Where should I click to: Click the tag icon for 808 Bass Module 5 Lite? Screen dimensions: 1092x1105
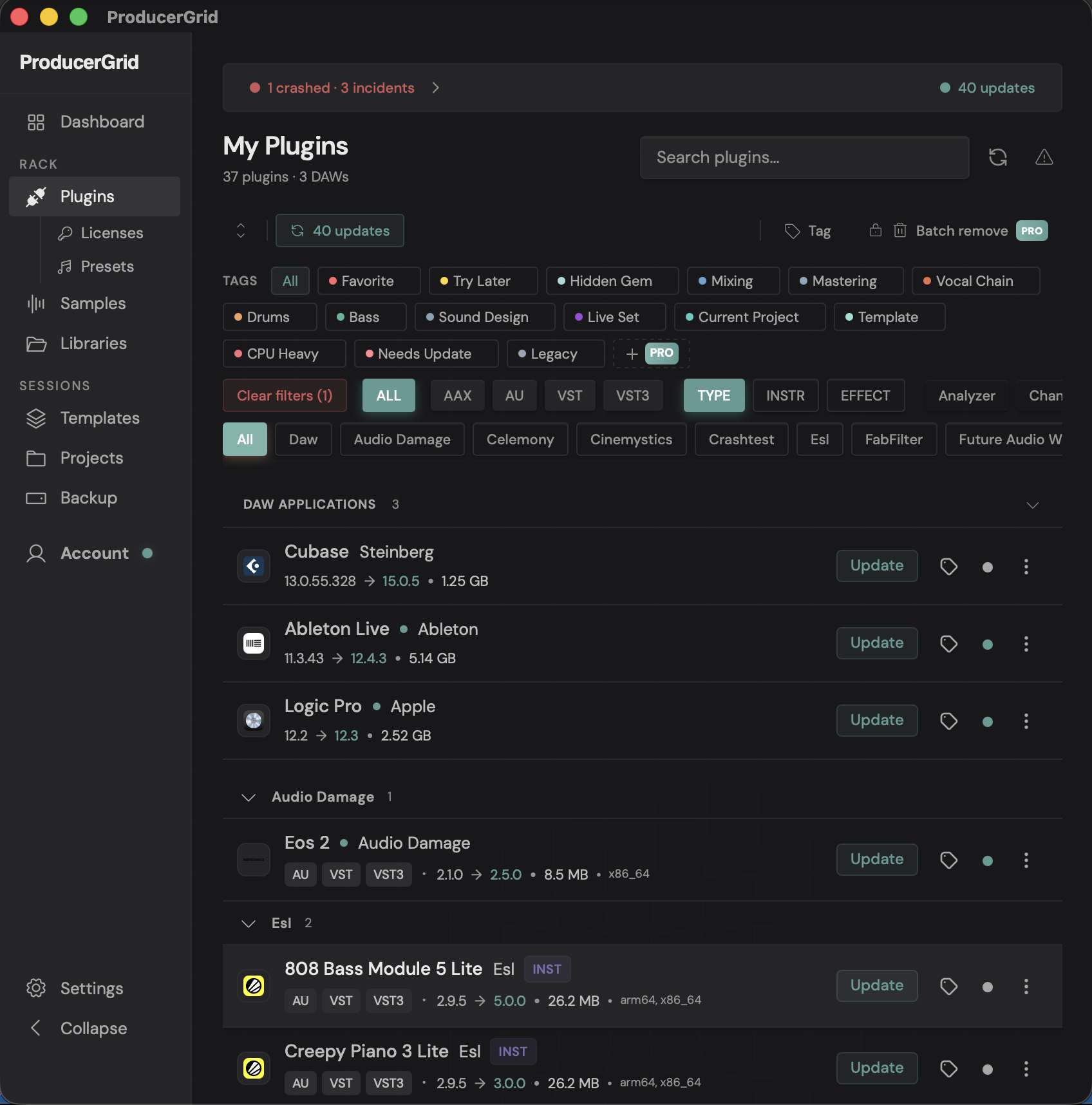pos(949,987)
